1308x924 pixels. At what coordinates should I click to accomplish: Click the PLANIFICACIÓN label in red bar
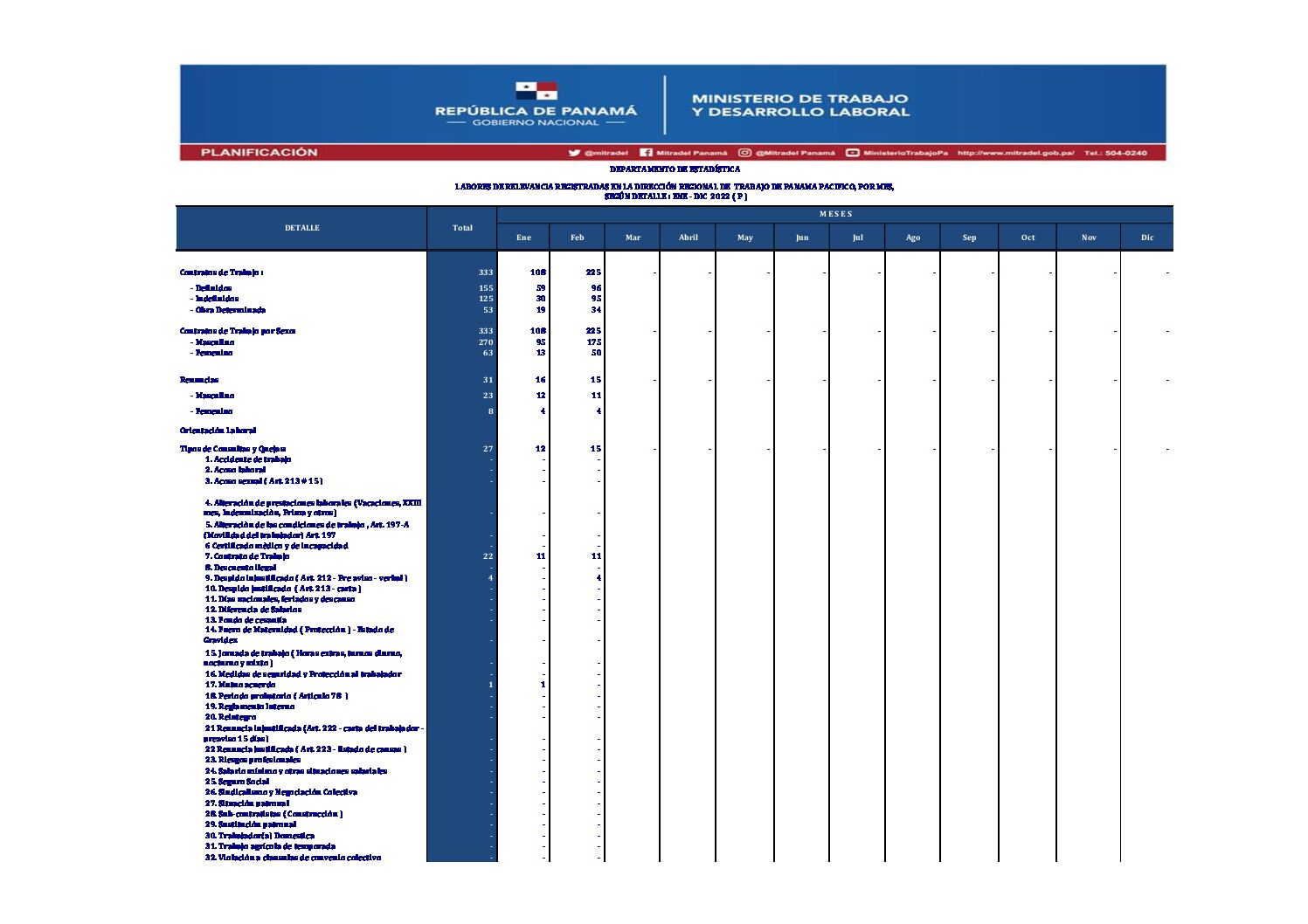pos(260,153)
